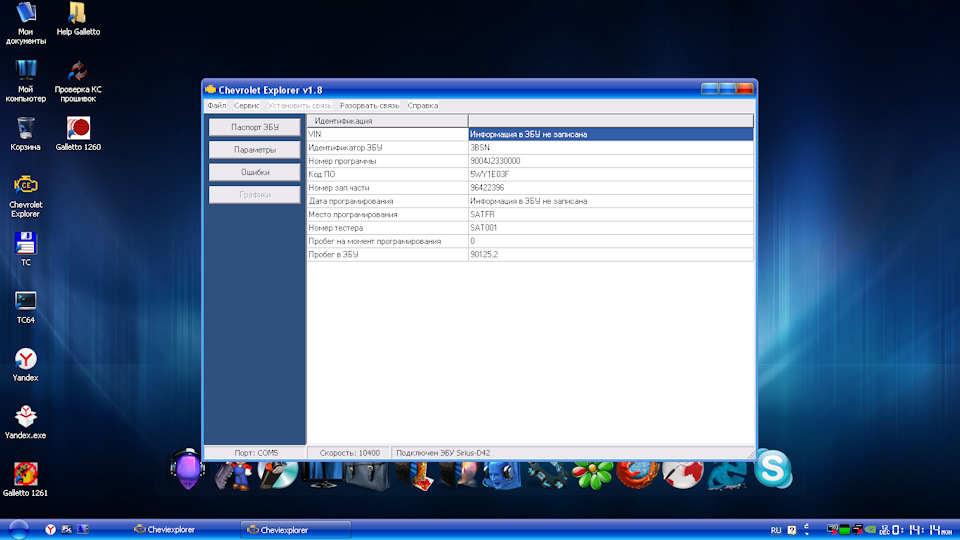This screenshot has width=960, height=540.
Task: Switch to the active Cheviexplorer taskbar button
Action: 296,530
